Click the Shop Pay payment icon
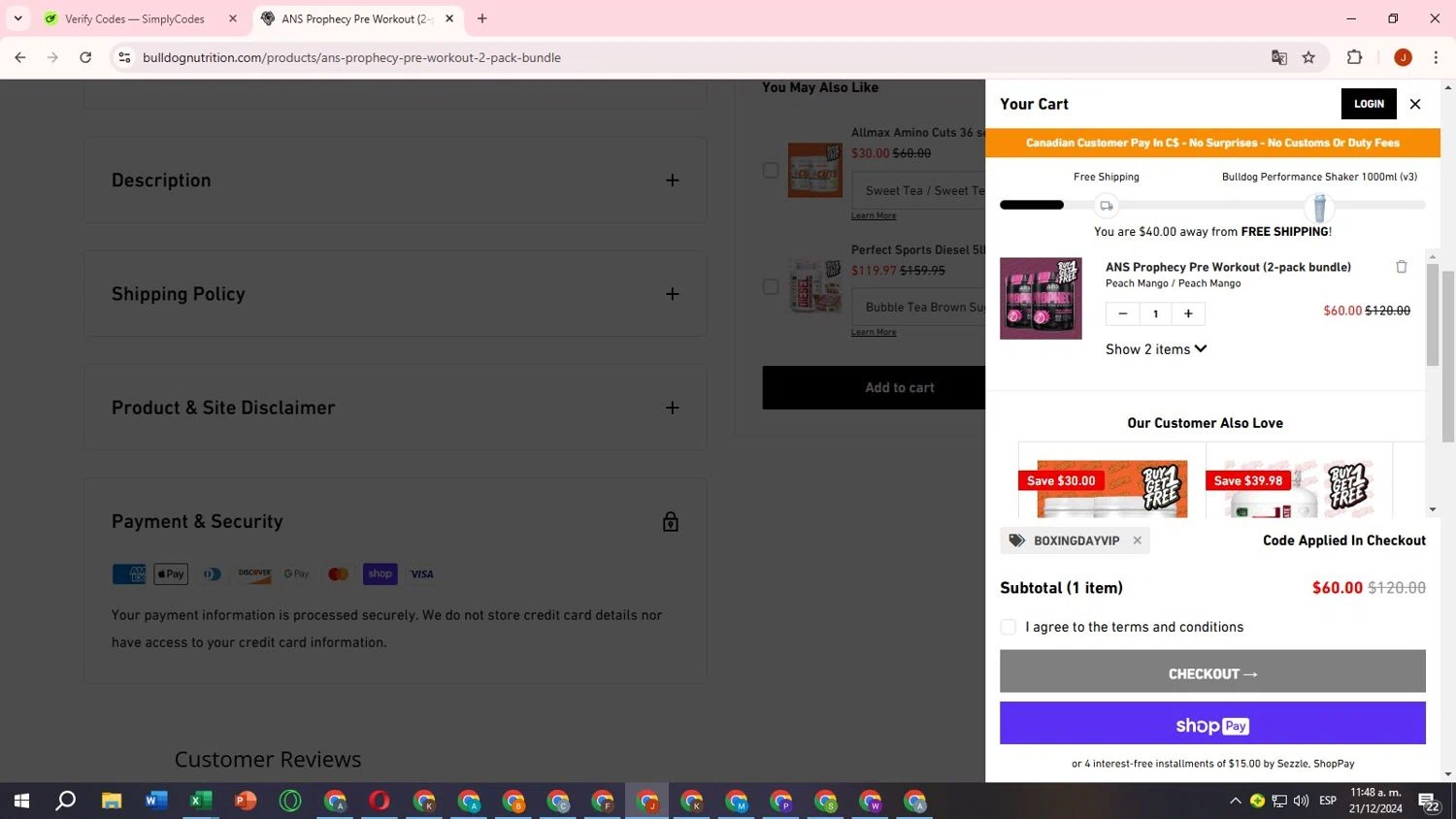The height and width of the screenshot is (819, 1456). [x=381, y=574]
